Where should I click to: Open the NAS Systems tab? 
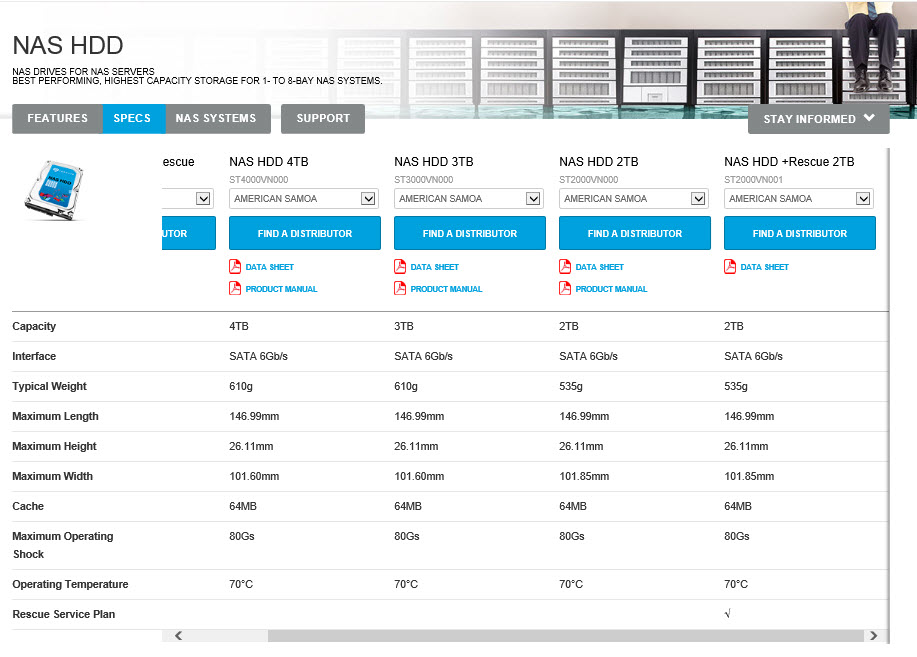pos(218,119)
